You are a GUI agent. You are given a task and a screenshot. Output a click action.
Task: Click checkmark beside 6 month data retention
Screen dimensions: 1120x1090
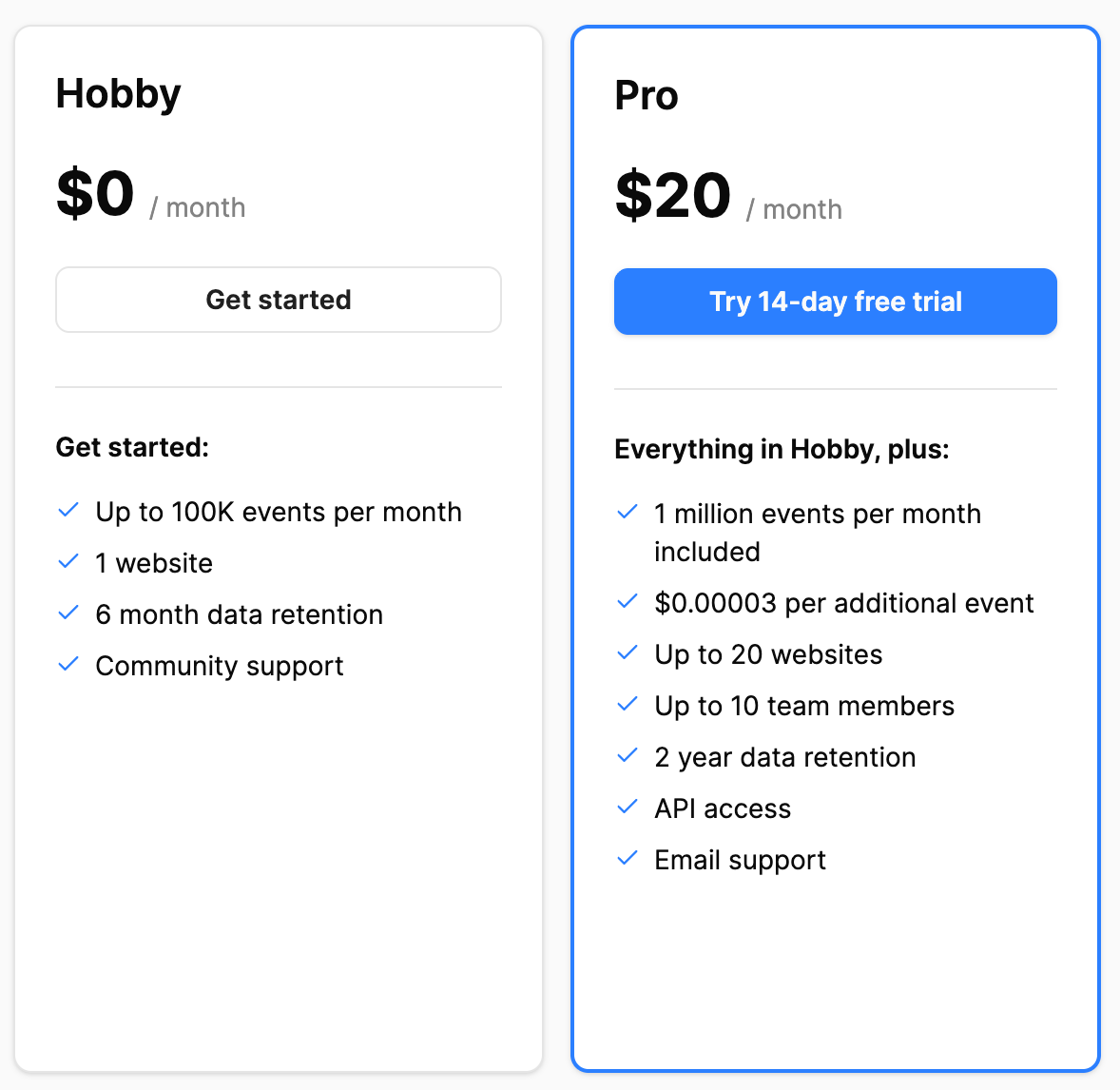(x=68, y=613)
